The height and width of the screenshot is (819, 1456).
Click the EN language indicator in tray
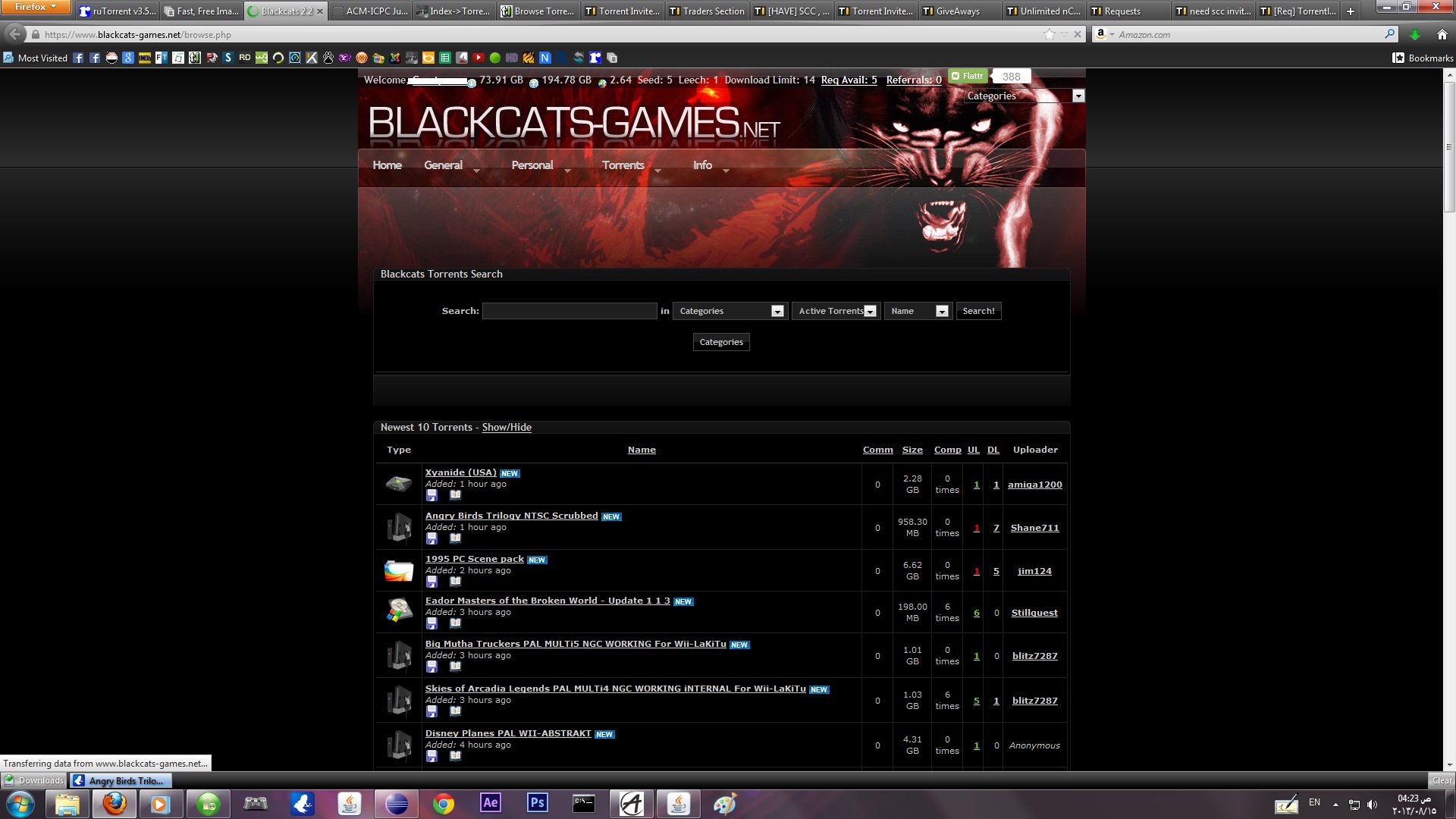tap(1314, 803)
